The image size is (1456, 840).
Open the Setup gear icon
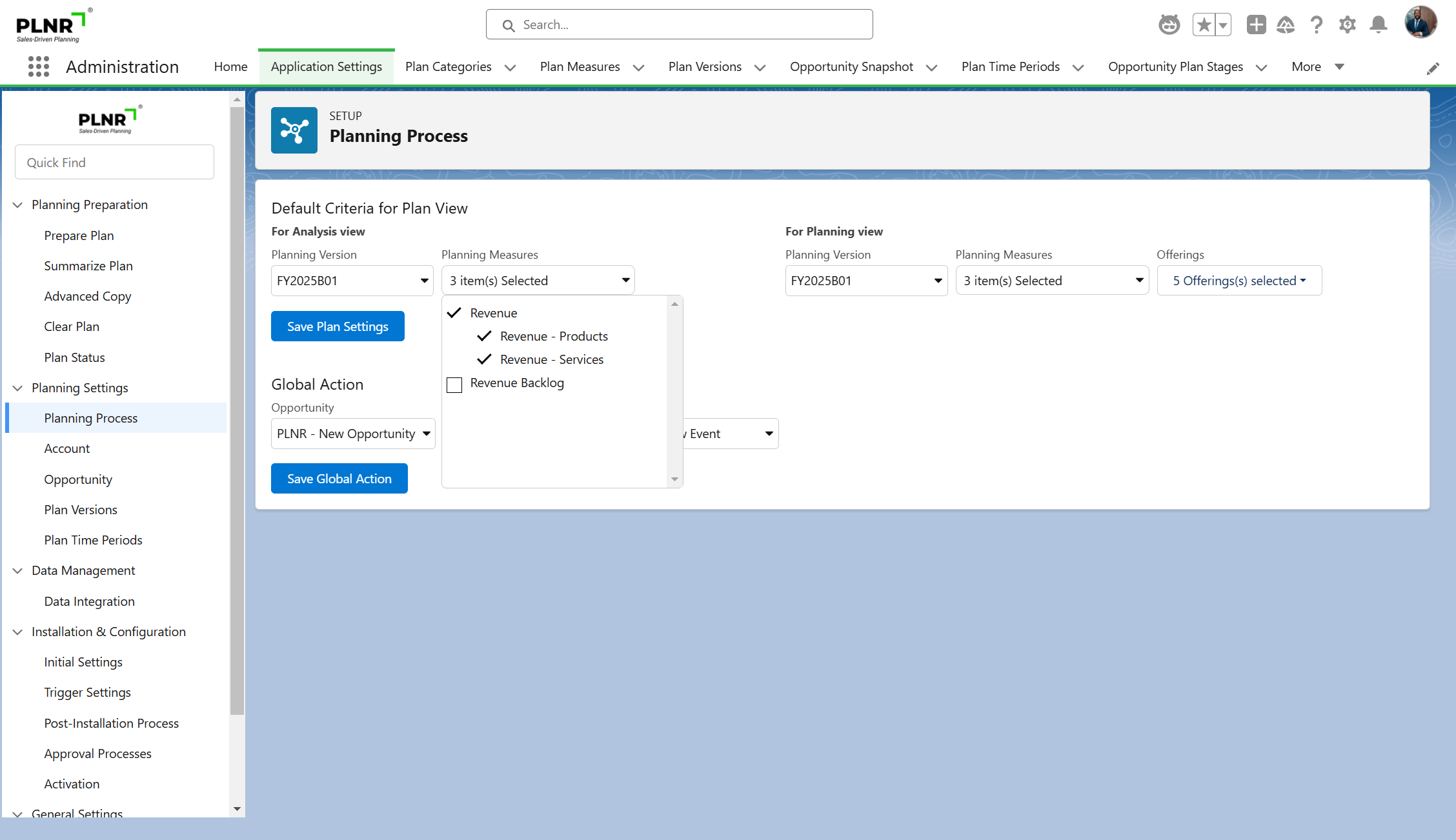click(1348, 25)
